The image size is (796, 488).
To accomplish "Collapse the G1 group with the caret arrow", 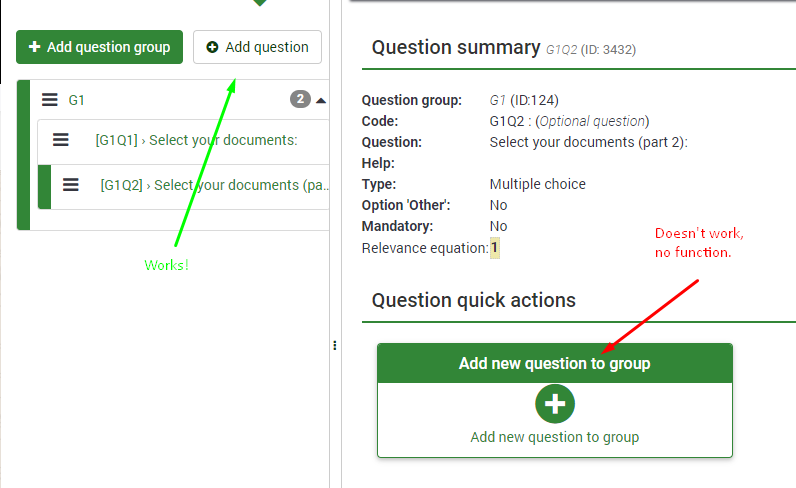I will tap(320, 100).
